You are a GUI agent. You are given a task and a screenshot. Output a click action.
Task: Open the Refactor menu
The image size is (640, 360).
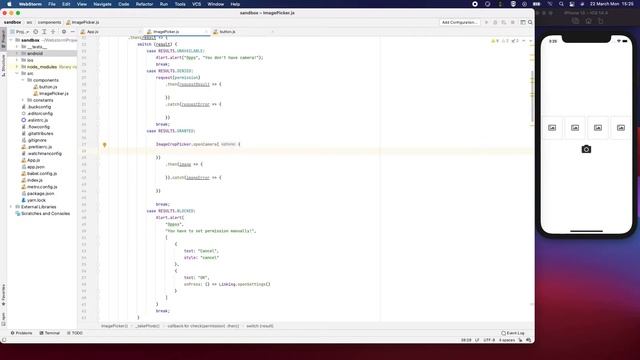pos(144,4)
